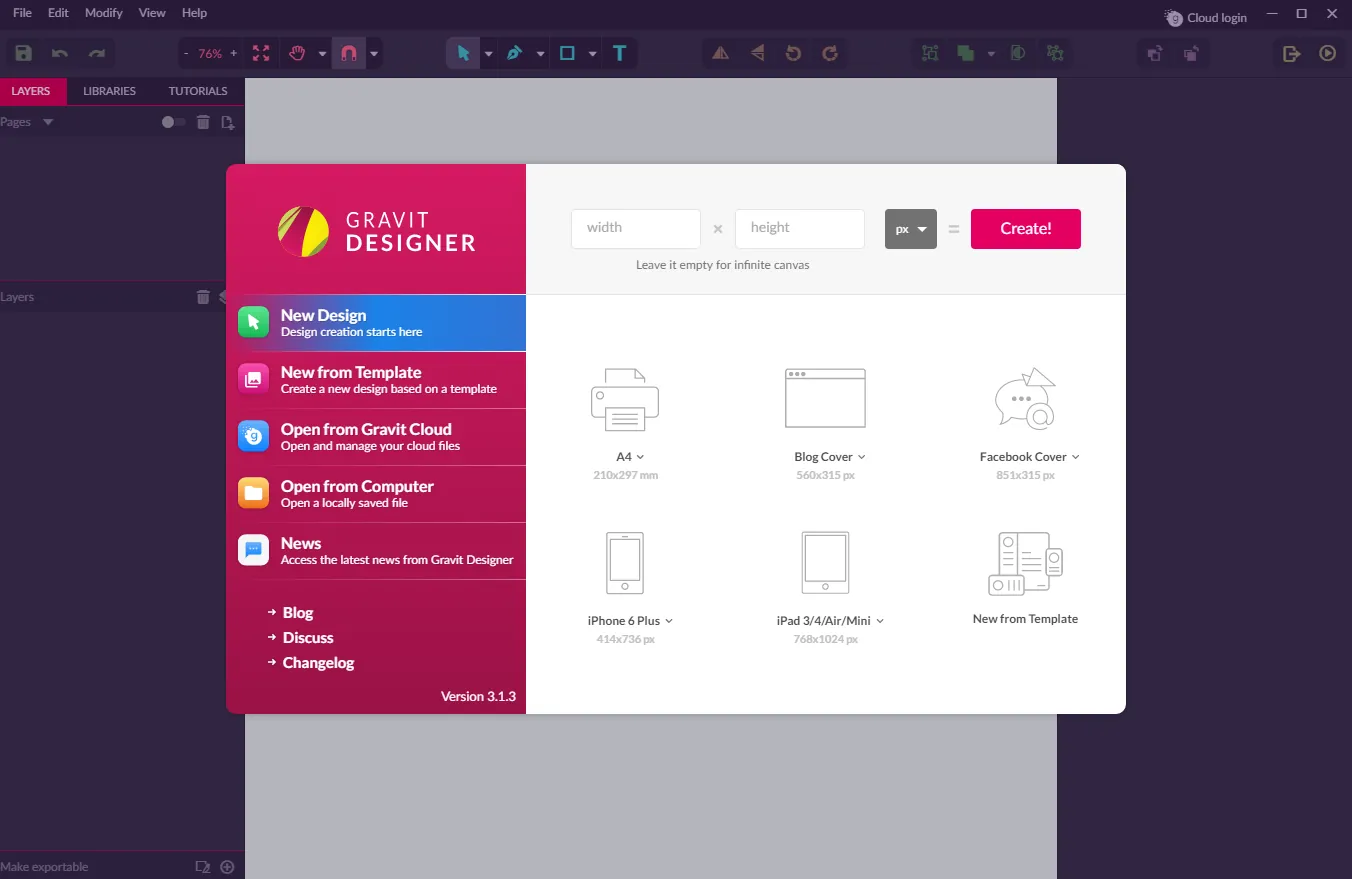Click the export icon in toolbar
This screenshot has height=879, width=1352.
tap(1291, 53)
